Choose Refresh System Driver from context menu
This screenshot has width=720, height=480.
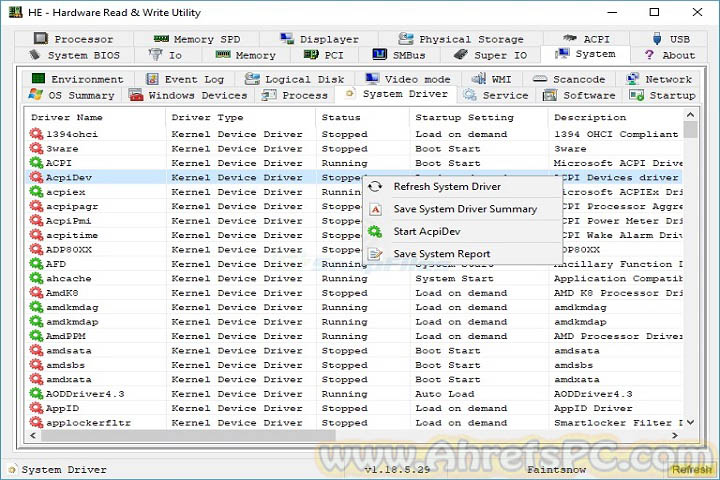(463, 186)
